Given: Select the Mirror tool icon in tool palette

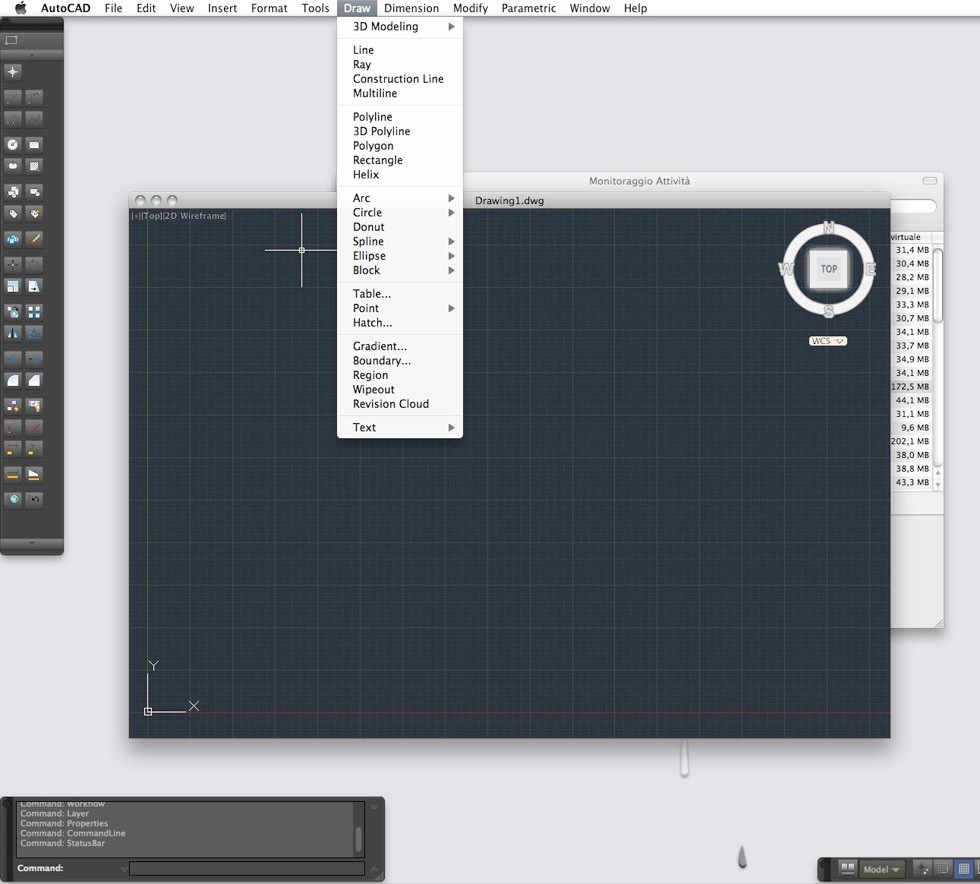Looking at the screenshot, I should (13, 333).
